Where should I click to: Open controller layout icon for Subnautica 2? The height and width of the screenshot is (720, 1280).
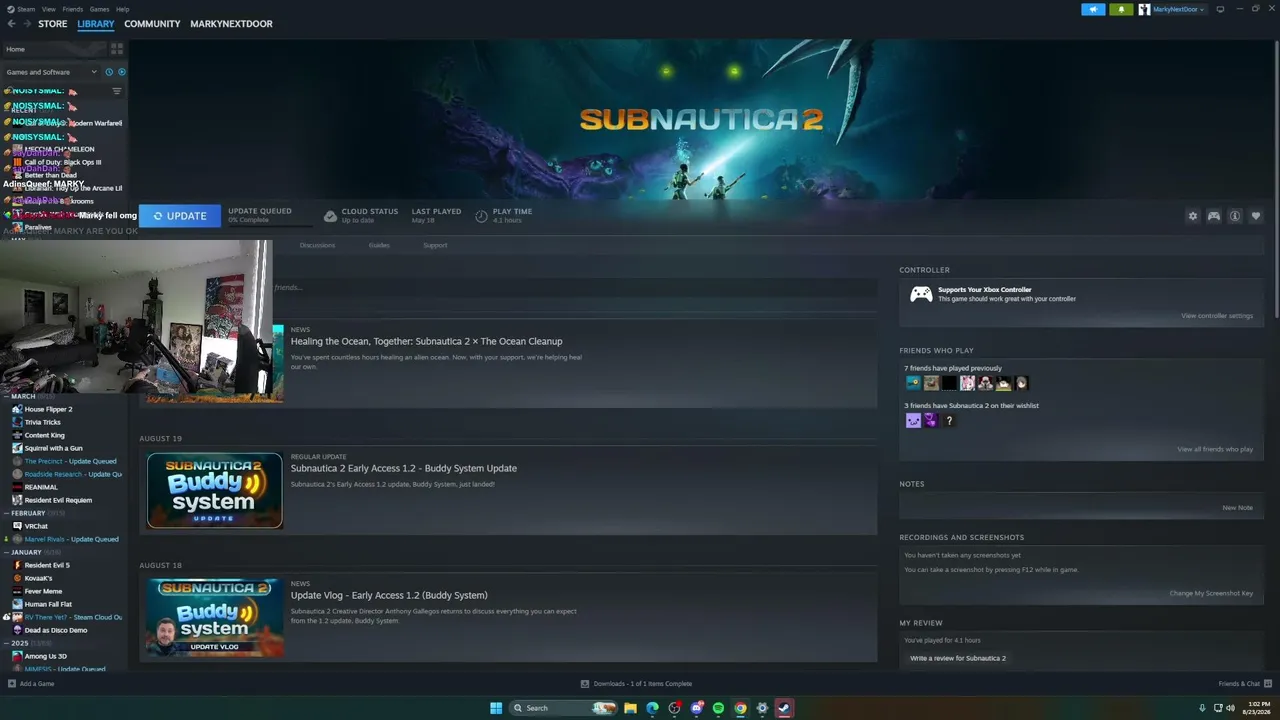[x=1213, y=216]
